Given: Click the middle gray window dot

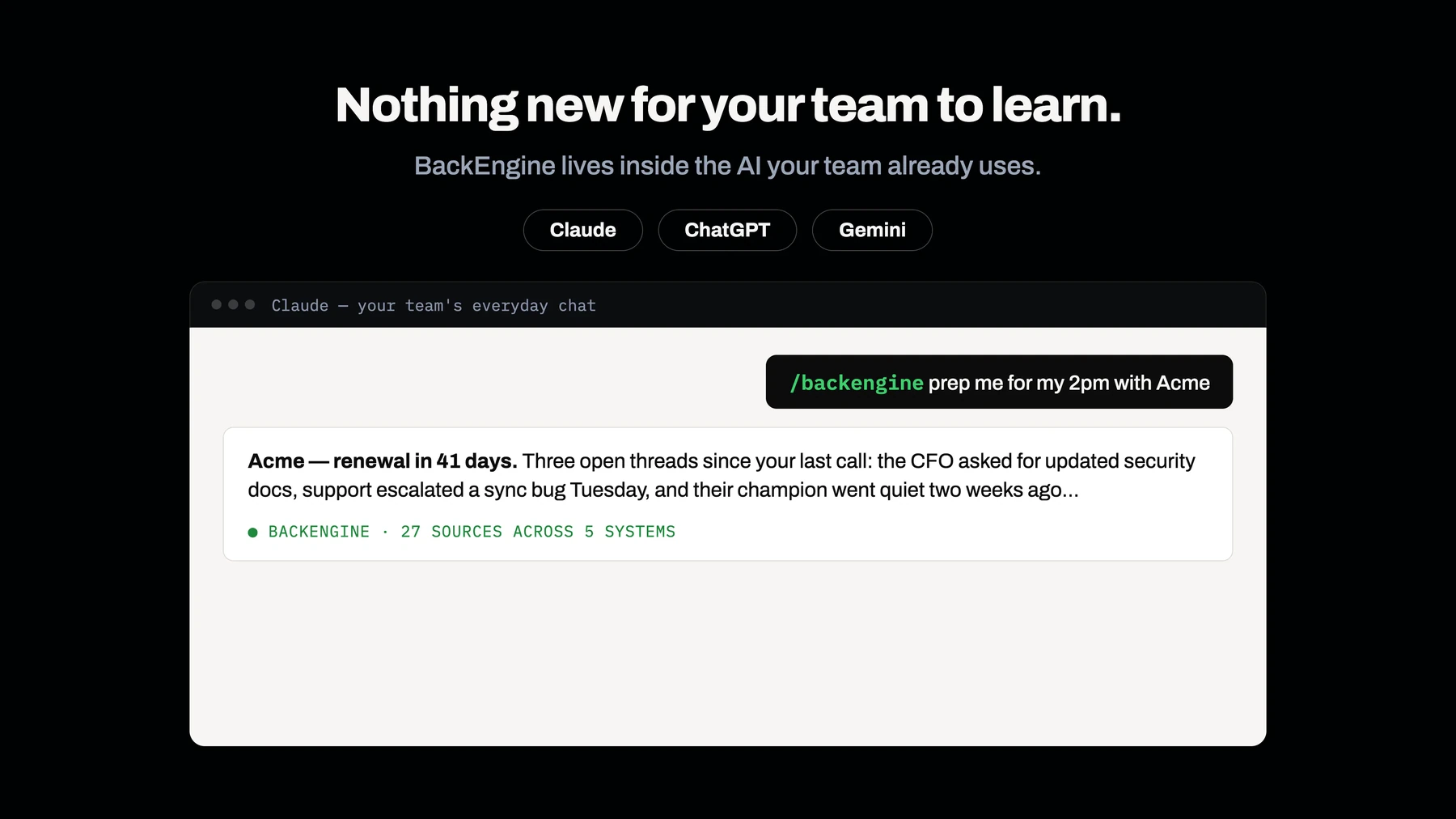Looking at the screenshot, I should pos(233,304).
